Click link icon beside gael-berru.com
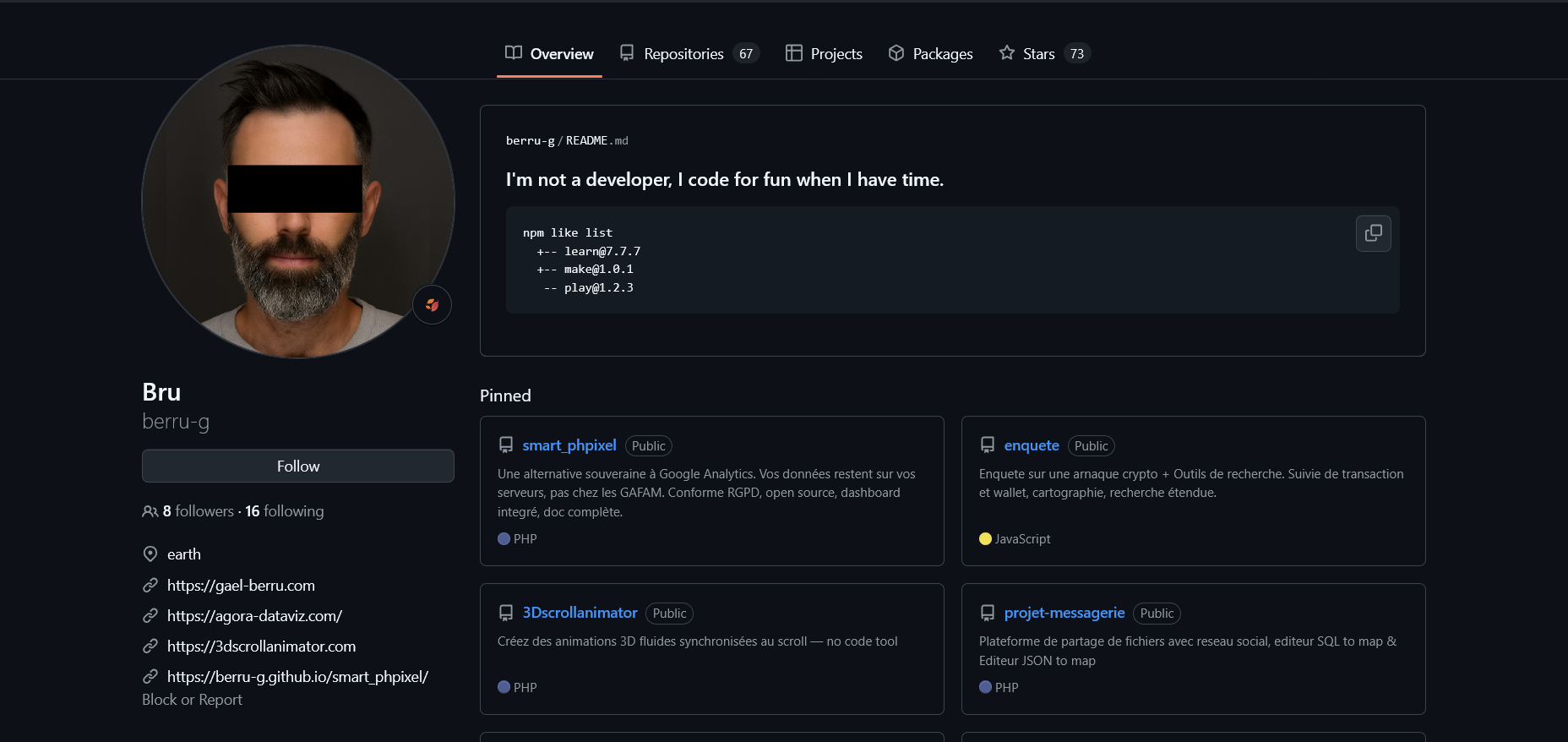The image size is (1568, 742). [150, 585]
